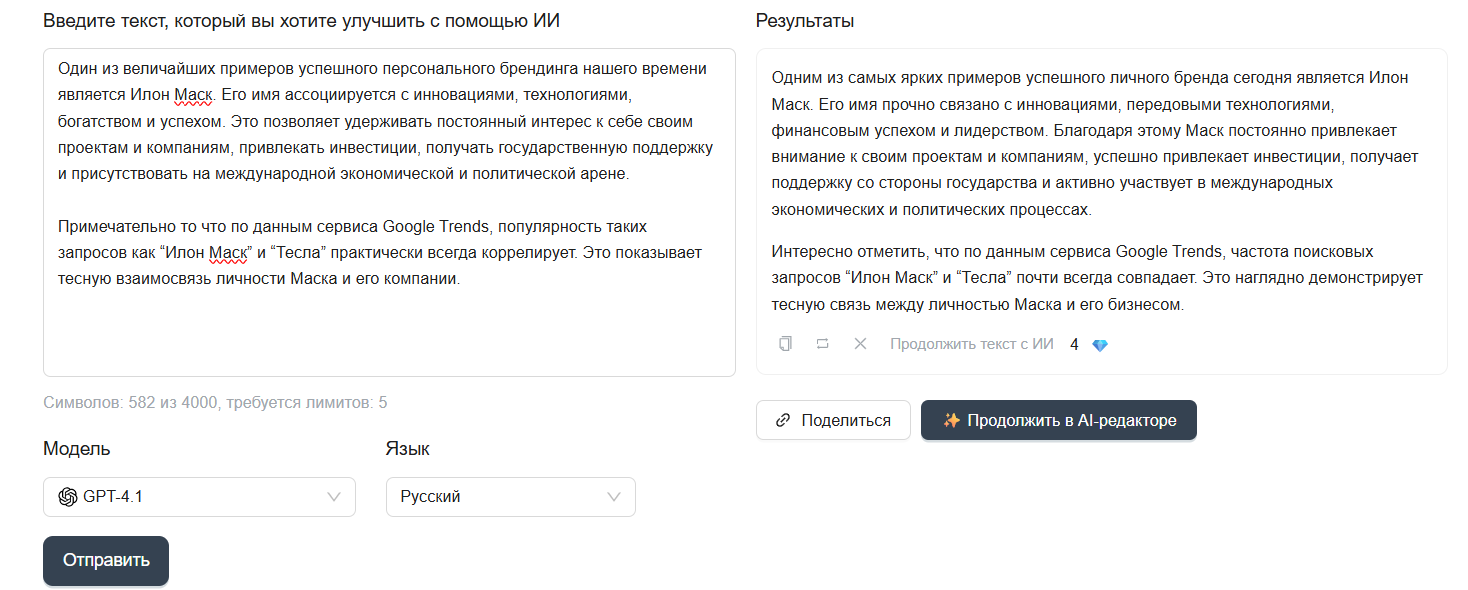This screenshot has height=590, width=1468.
Task: Click the input paragraph starting with Примечательно то что
Action: click(x=380, y=253)
